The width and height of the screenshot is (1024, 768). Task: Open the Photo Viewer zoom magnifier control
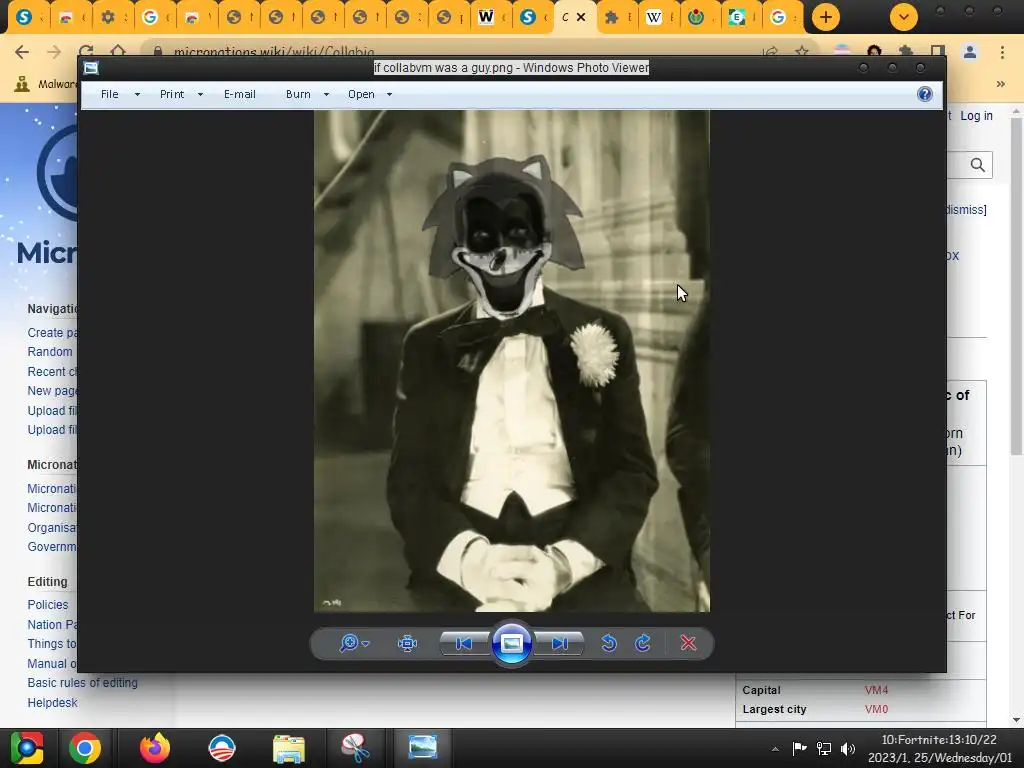[349, 643]
